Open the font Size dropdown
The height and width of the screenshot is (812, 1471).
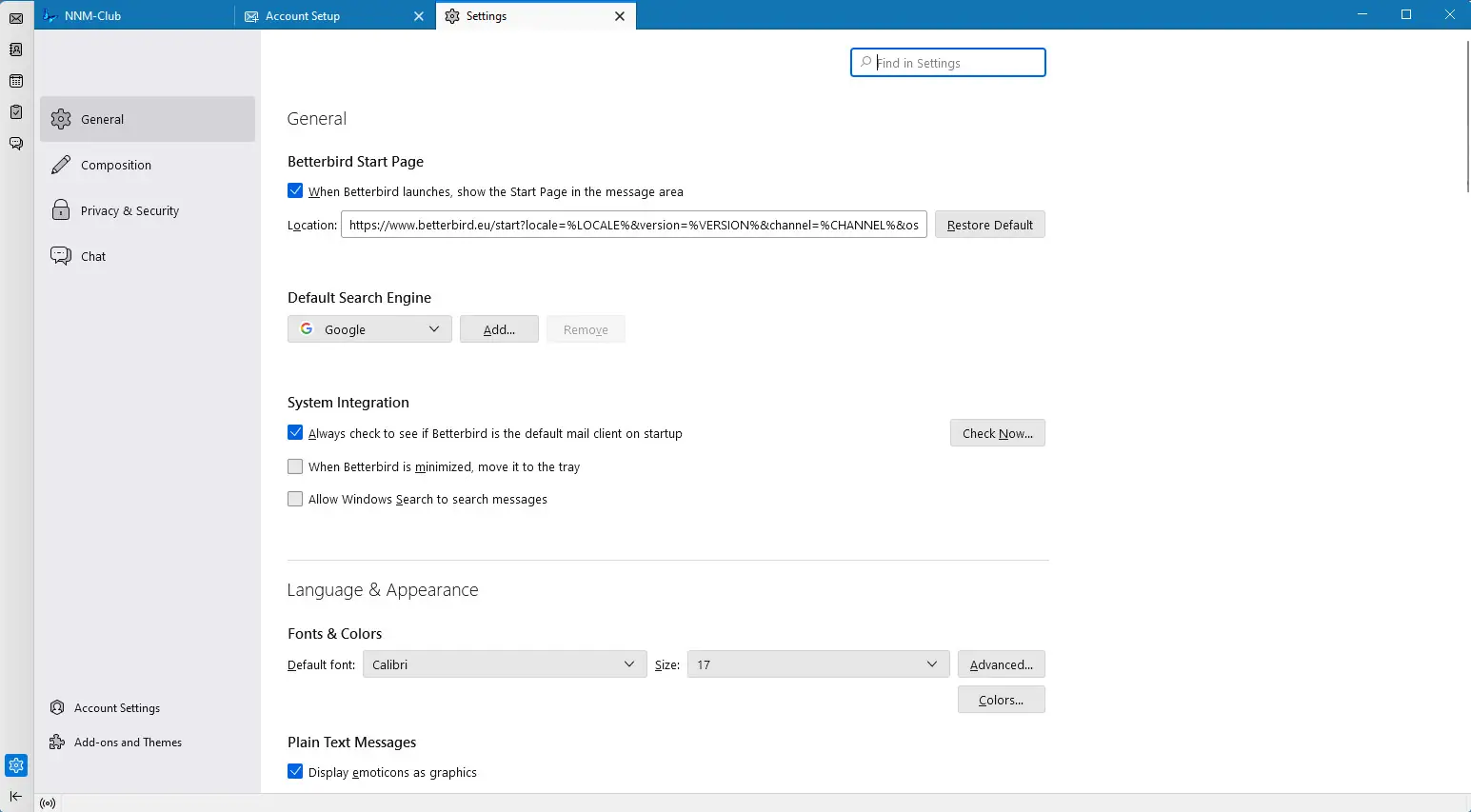[x=817, y=664]
